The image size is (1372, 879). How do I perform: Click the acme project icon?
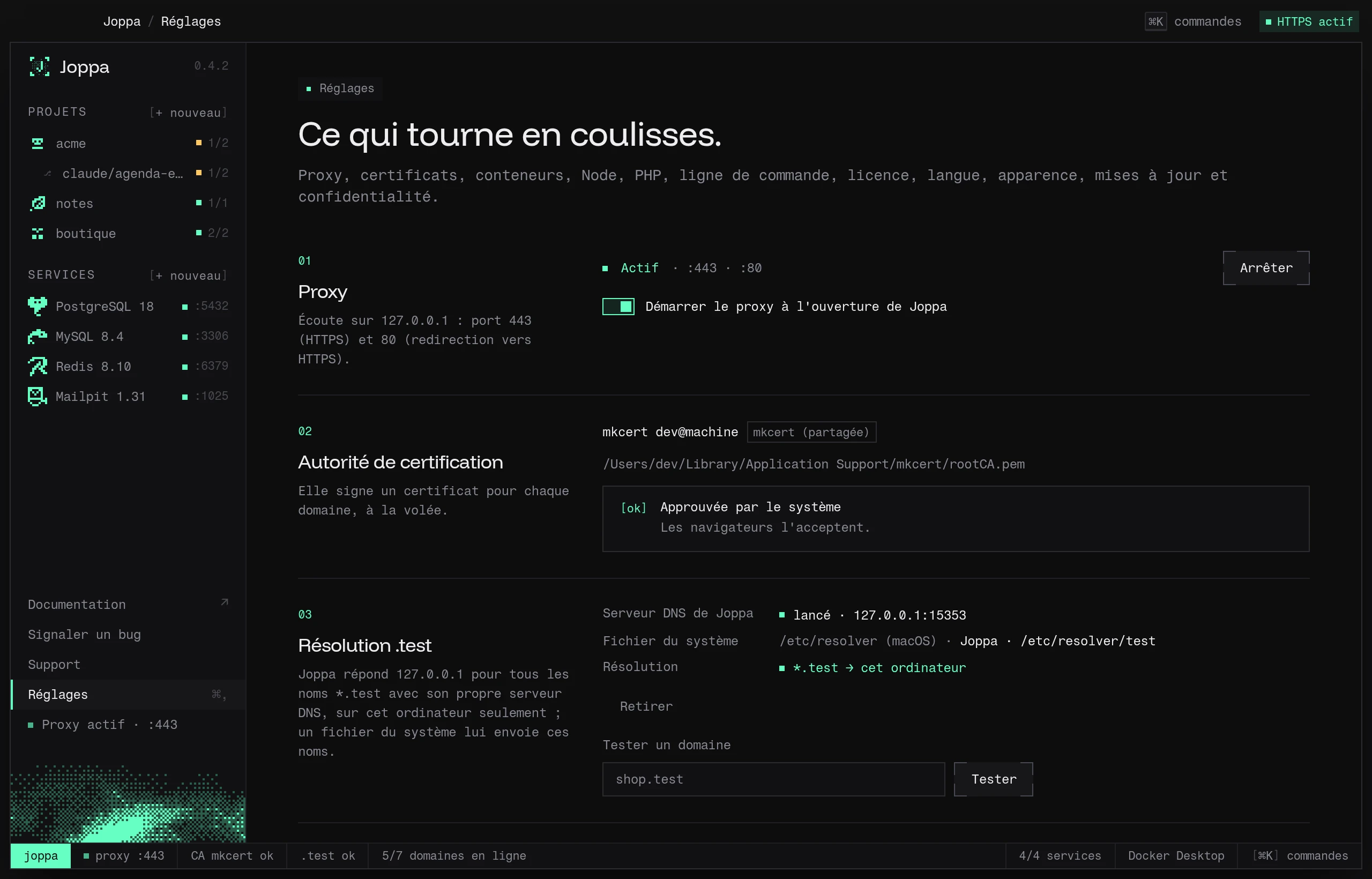pos(38,143)
